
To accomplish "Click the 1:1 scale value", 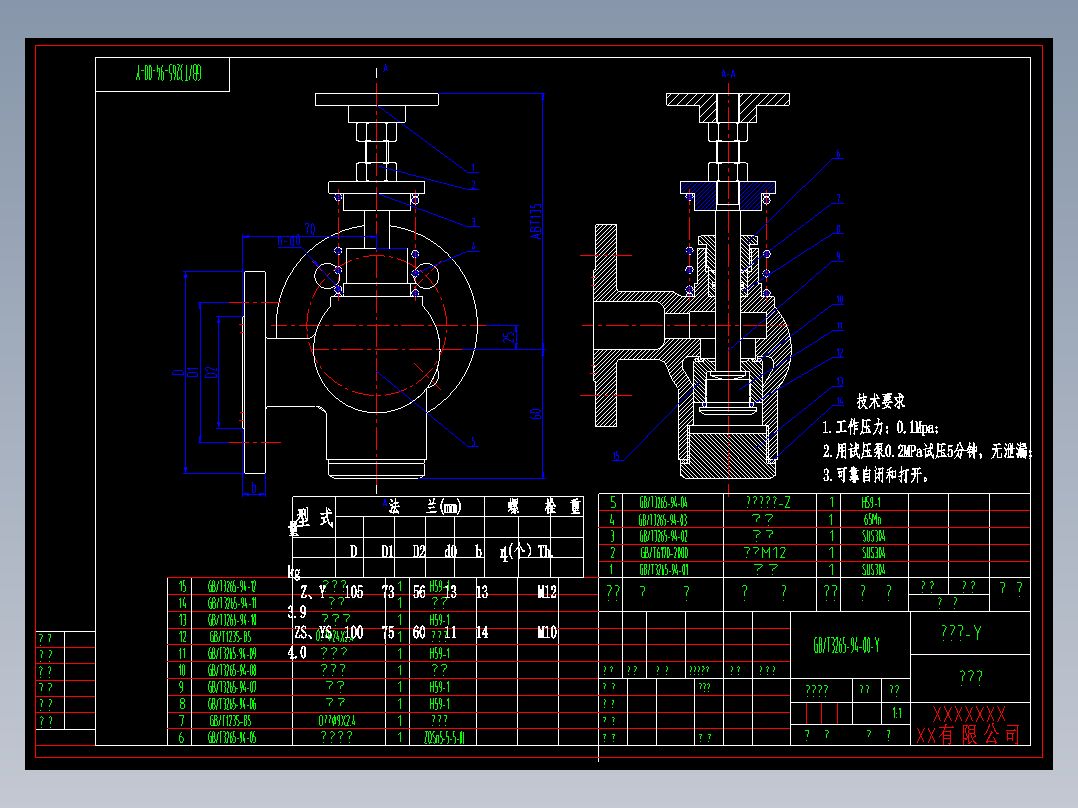I will tap(896, 713).
